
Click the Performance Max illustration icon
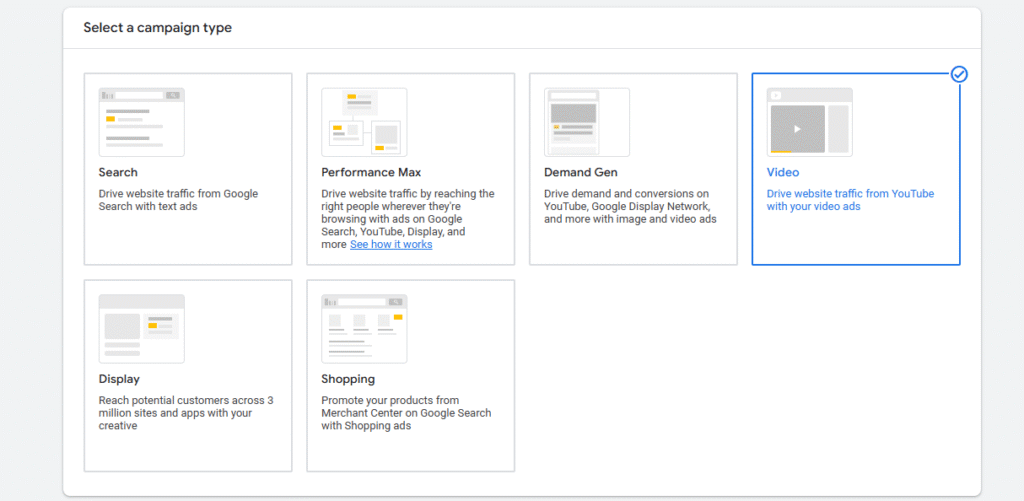(364, 122)
